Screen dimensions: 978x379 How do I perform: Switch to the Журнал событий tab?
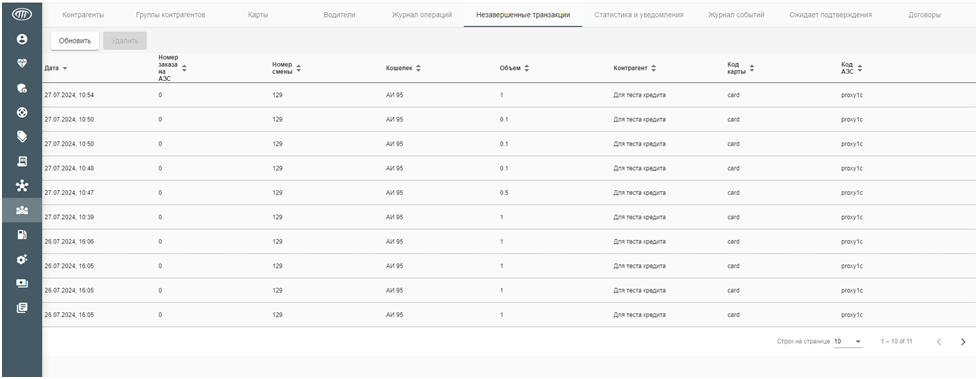[x=736, y=14]
